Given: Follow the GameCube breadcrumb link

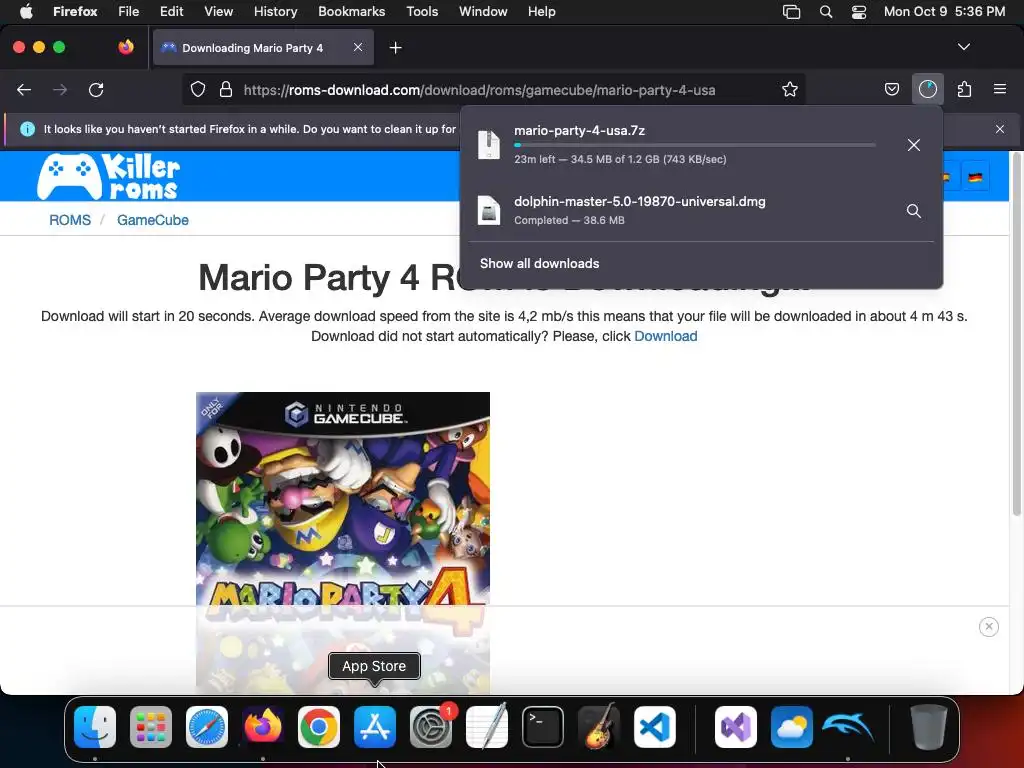Looking at the screenshot, I should click(x=153, y=220).
